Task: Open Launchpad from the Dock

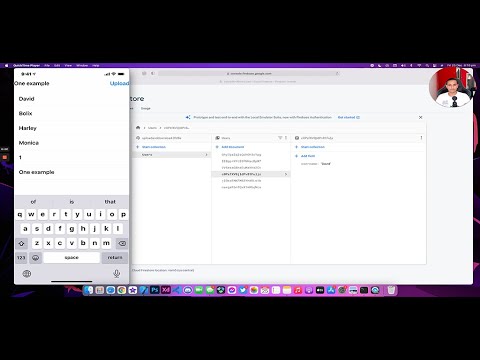Action: pos(100,290)
